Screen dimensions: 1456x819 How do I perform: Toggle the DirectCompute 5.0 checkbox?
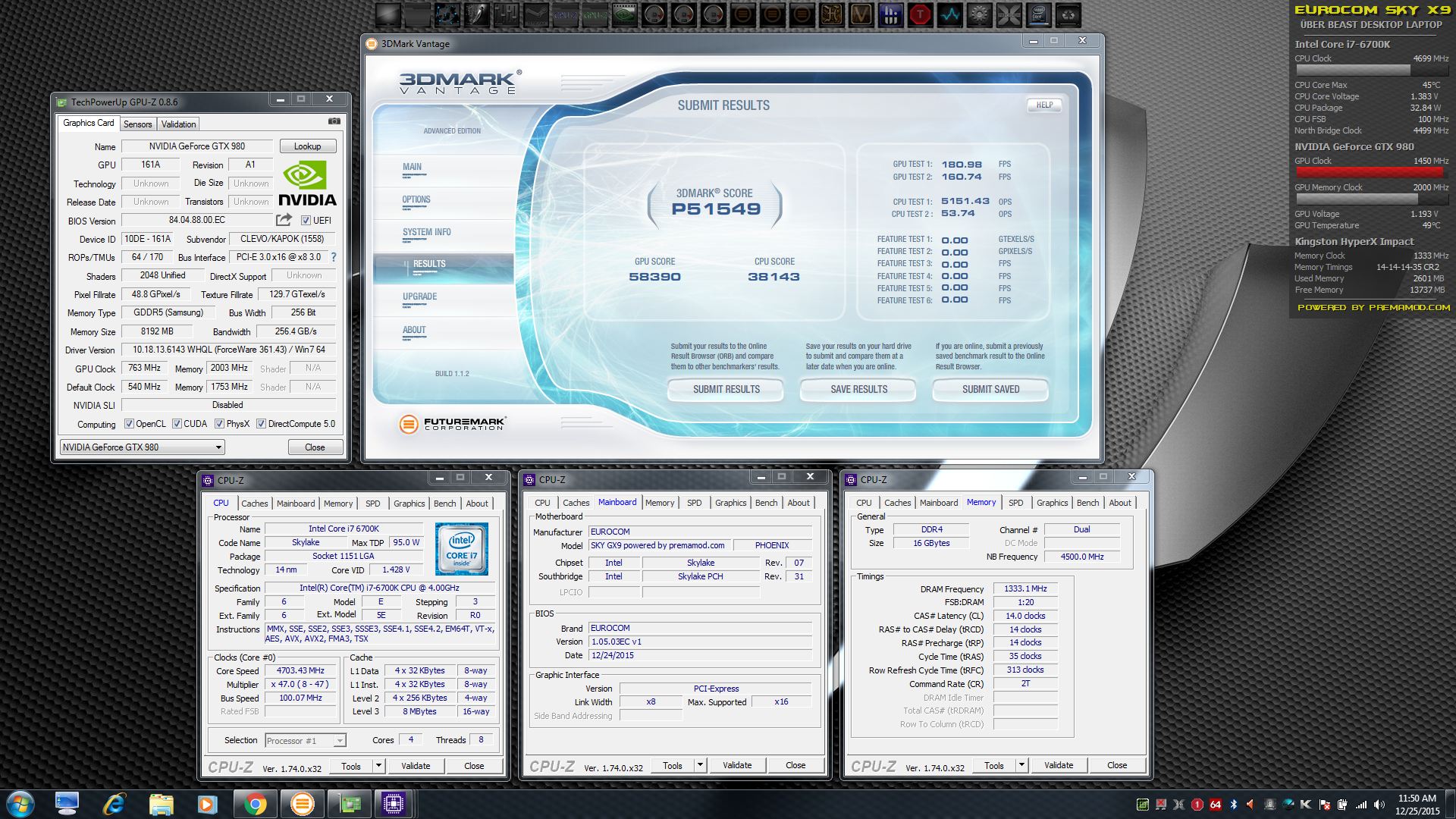tap(261, 424)
